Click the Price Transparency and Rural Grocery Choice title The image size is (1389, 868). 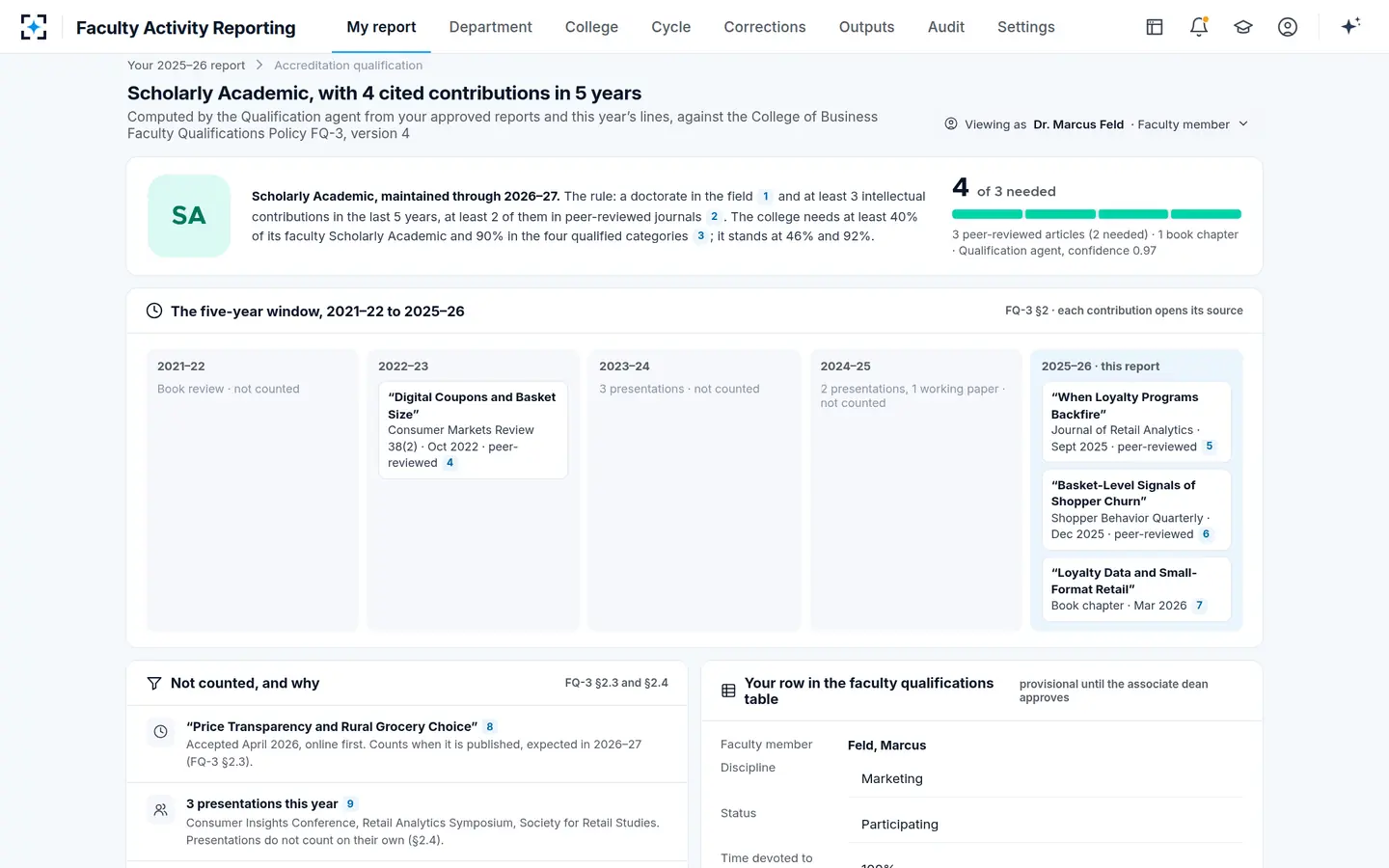(x=332, y=727)
